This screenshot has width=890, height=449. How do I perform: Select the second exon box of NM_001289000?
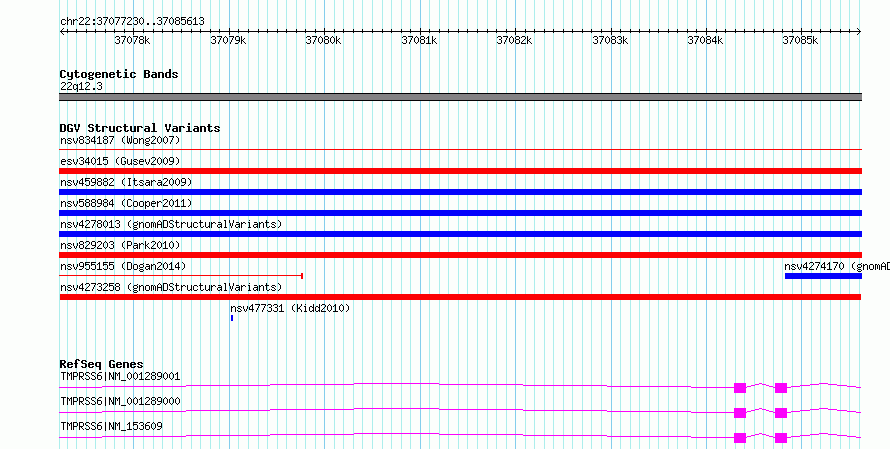[x=781, y=413]
